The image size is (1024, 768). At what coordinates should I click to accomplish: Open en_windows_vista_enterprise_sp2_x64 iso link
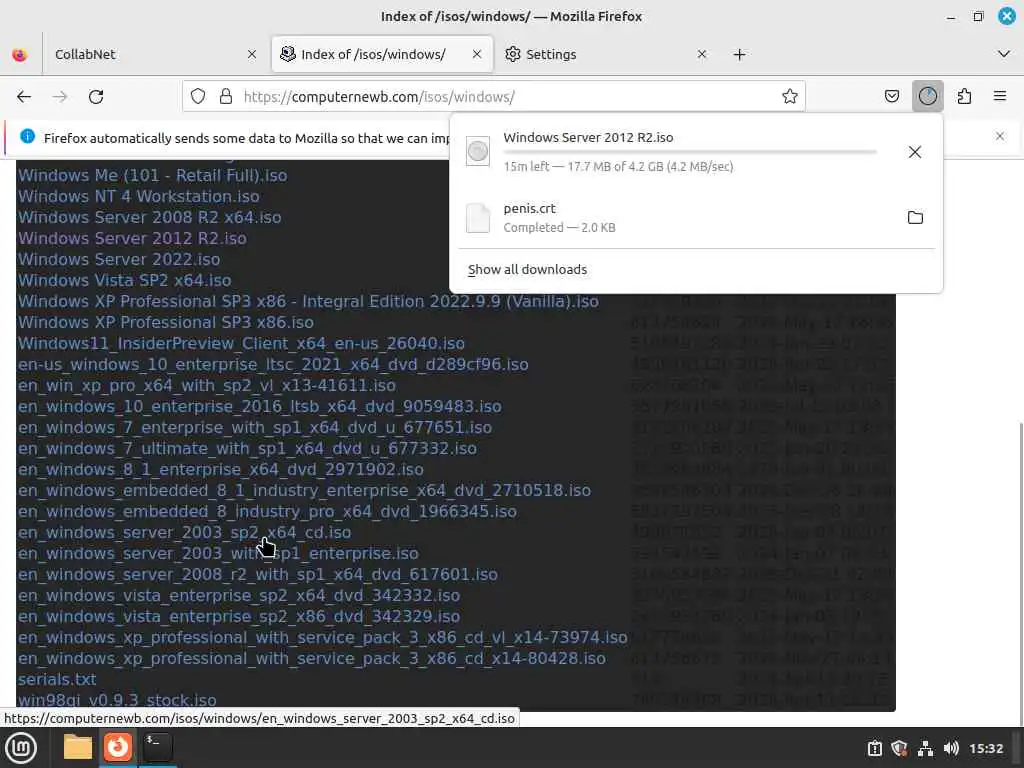[x=239, y=595]
